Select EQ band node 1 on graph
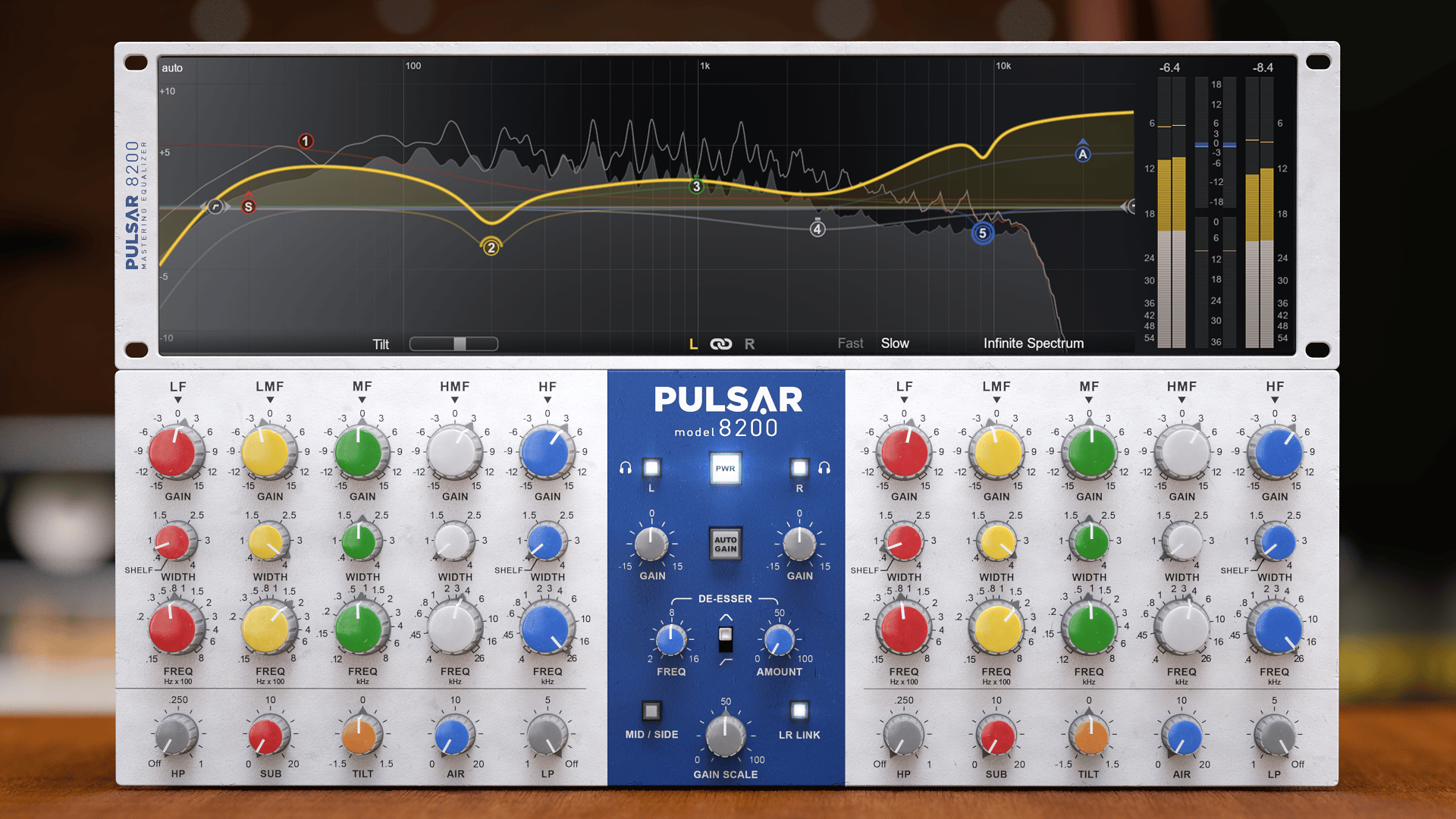This screenshot has height=819, width=1456. (x=306, y=141)
